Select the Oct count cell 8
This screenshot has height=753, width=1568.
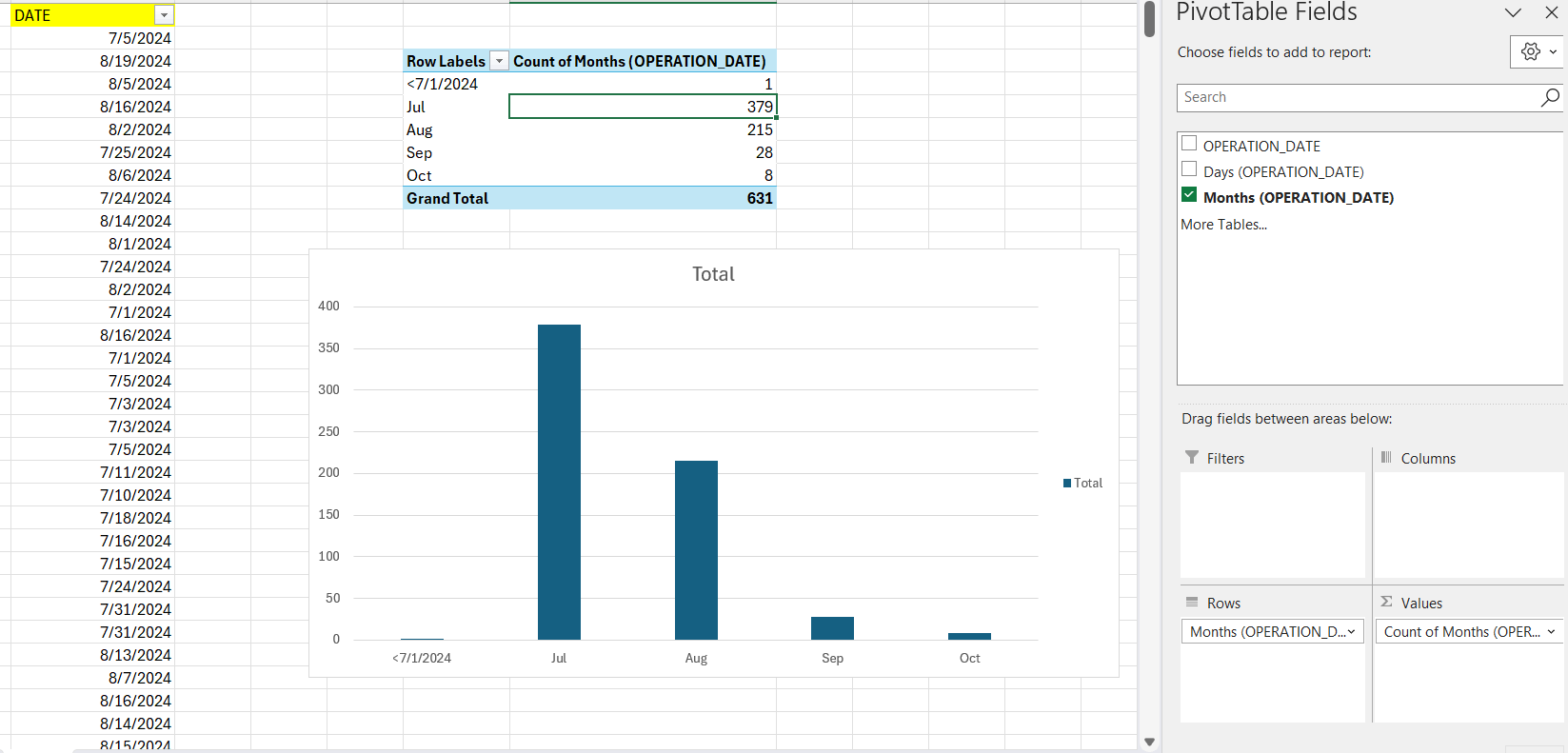[x=643, y=175]
